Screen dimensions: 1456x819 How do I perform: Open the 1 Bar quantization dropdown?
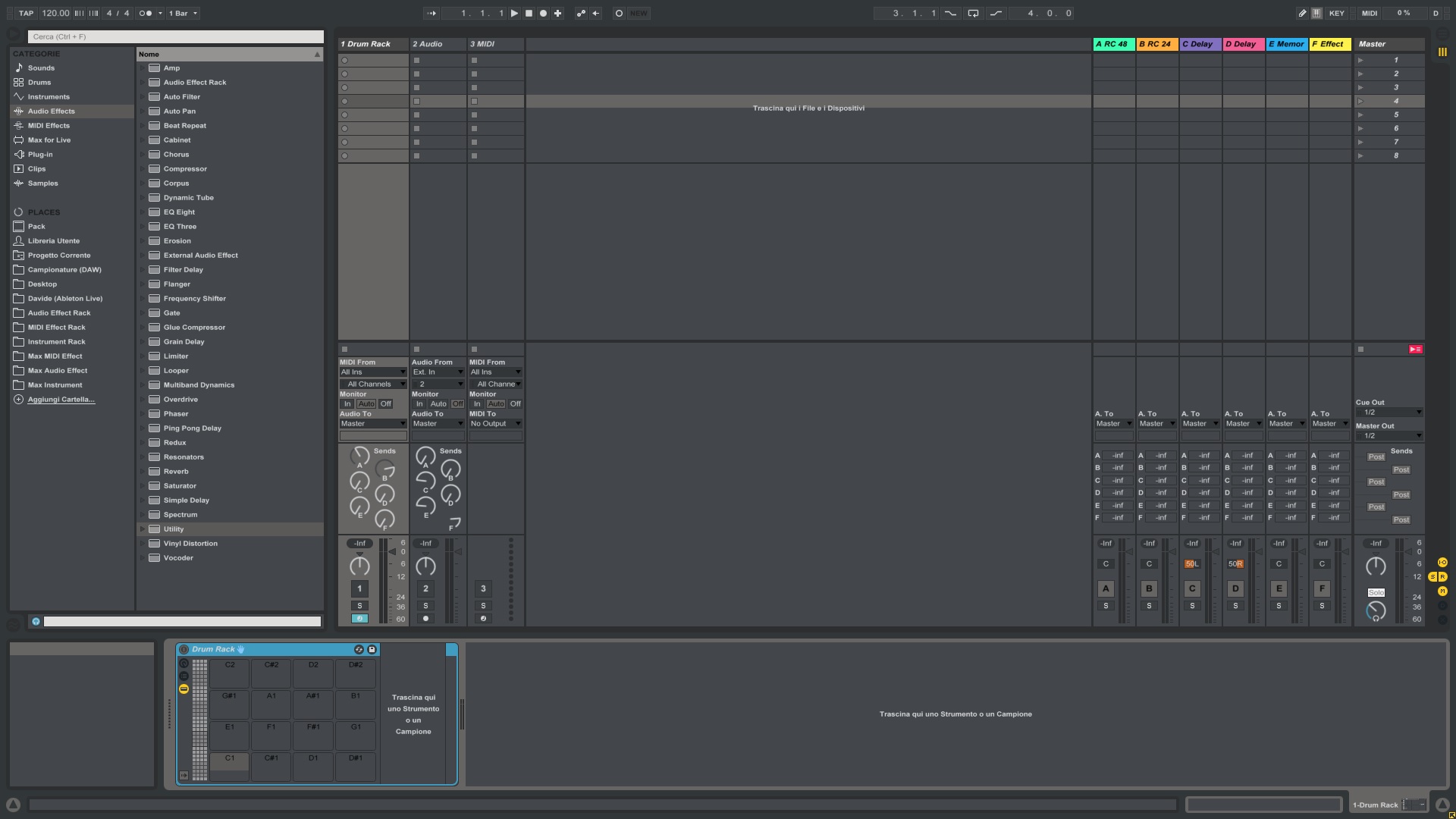click(183, 13)
